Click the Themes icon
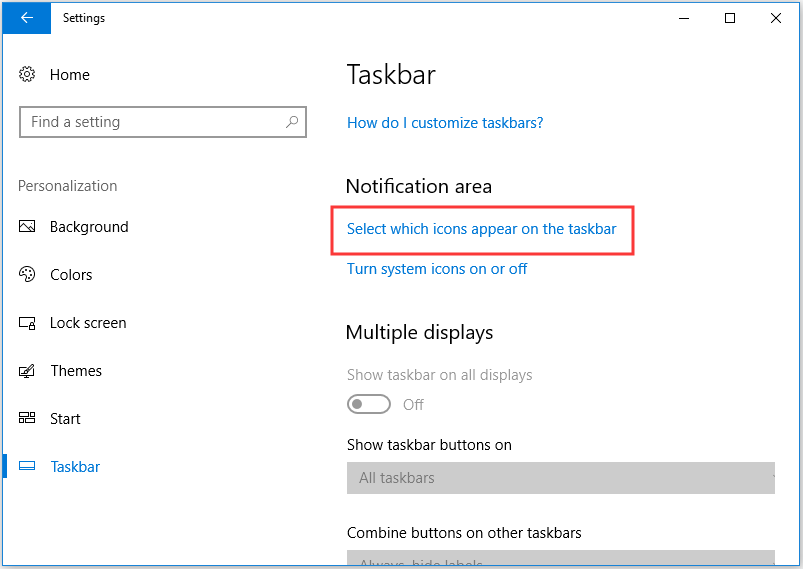 point(27,371)
